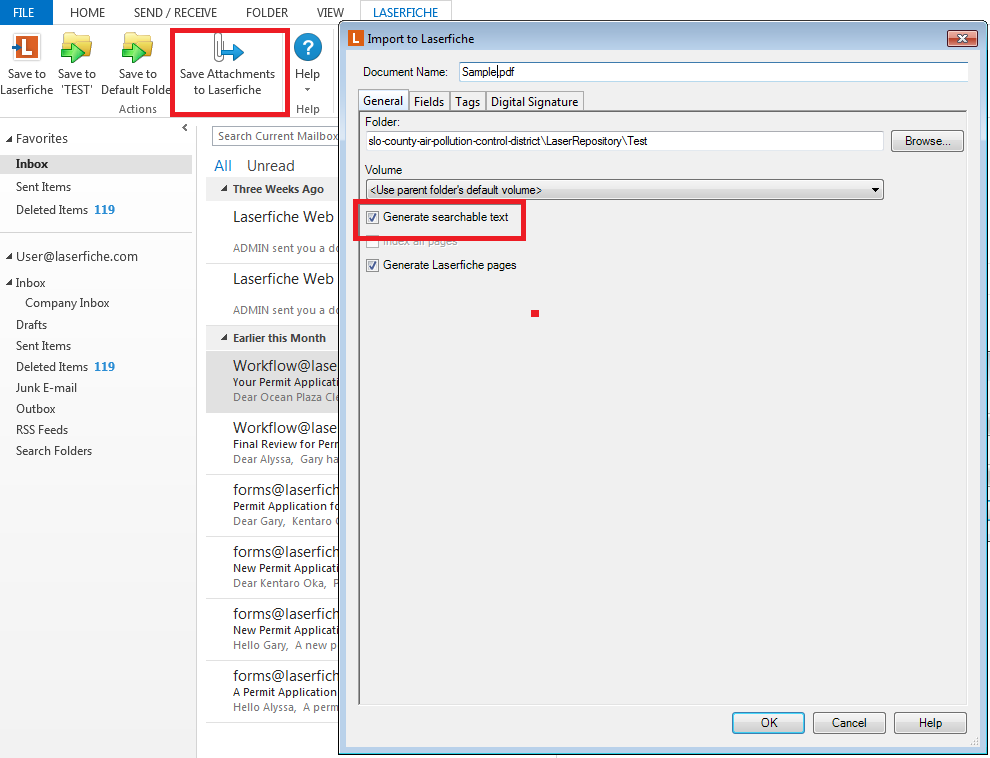Click the Save to Laserfiche icon
Image resolution: width=990 pixels, height=758 pixels.
click(27, 49)
